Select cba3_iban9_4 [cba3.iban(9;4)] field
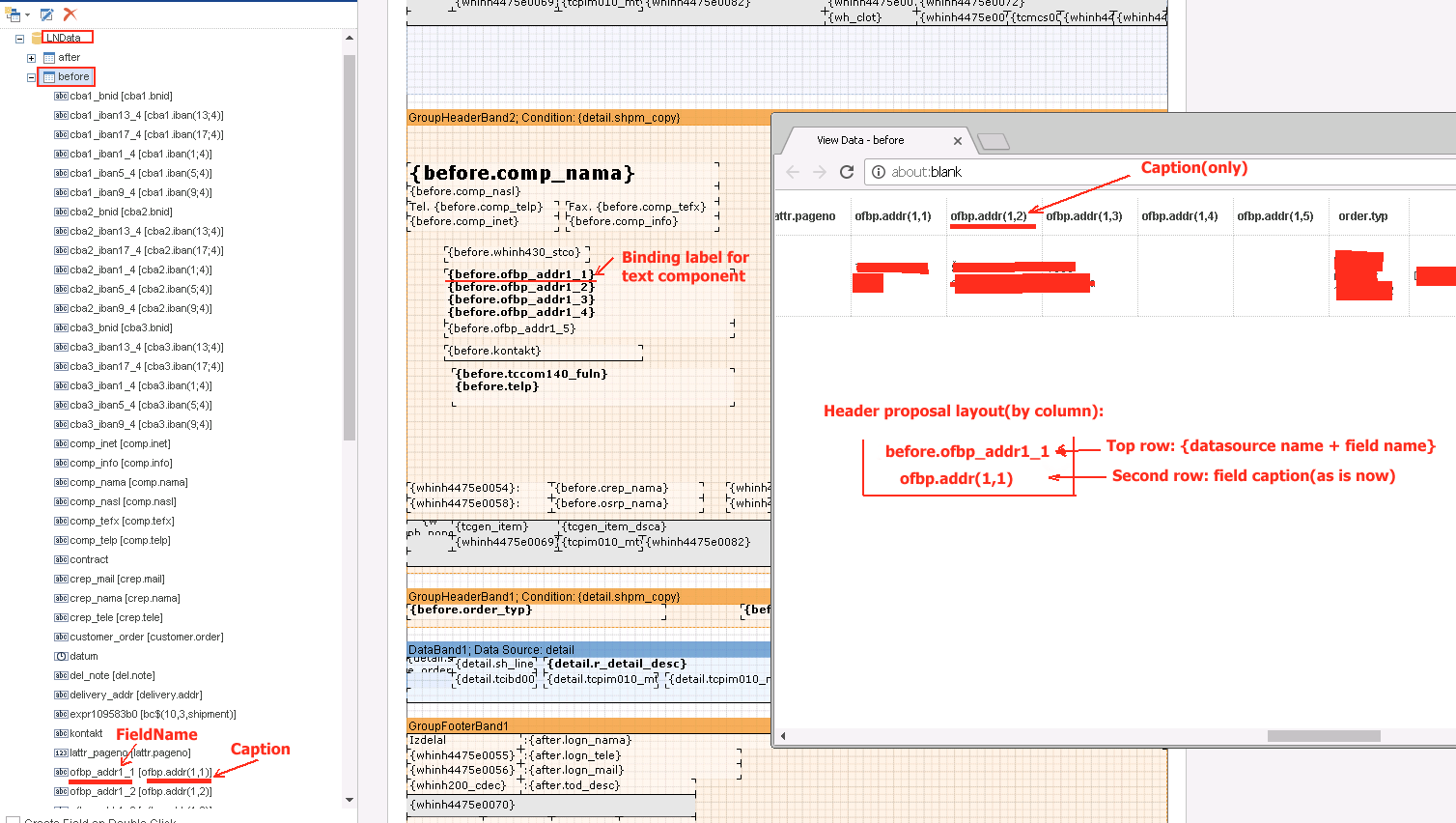The height and width of the screenshot is (823, 1456). [x=141, y=424]
